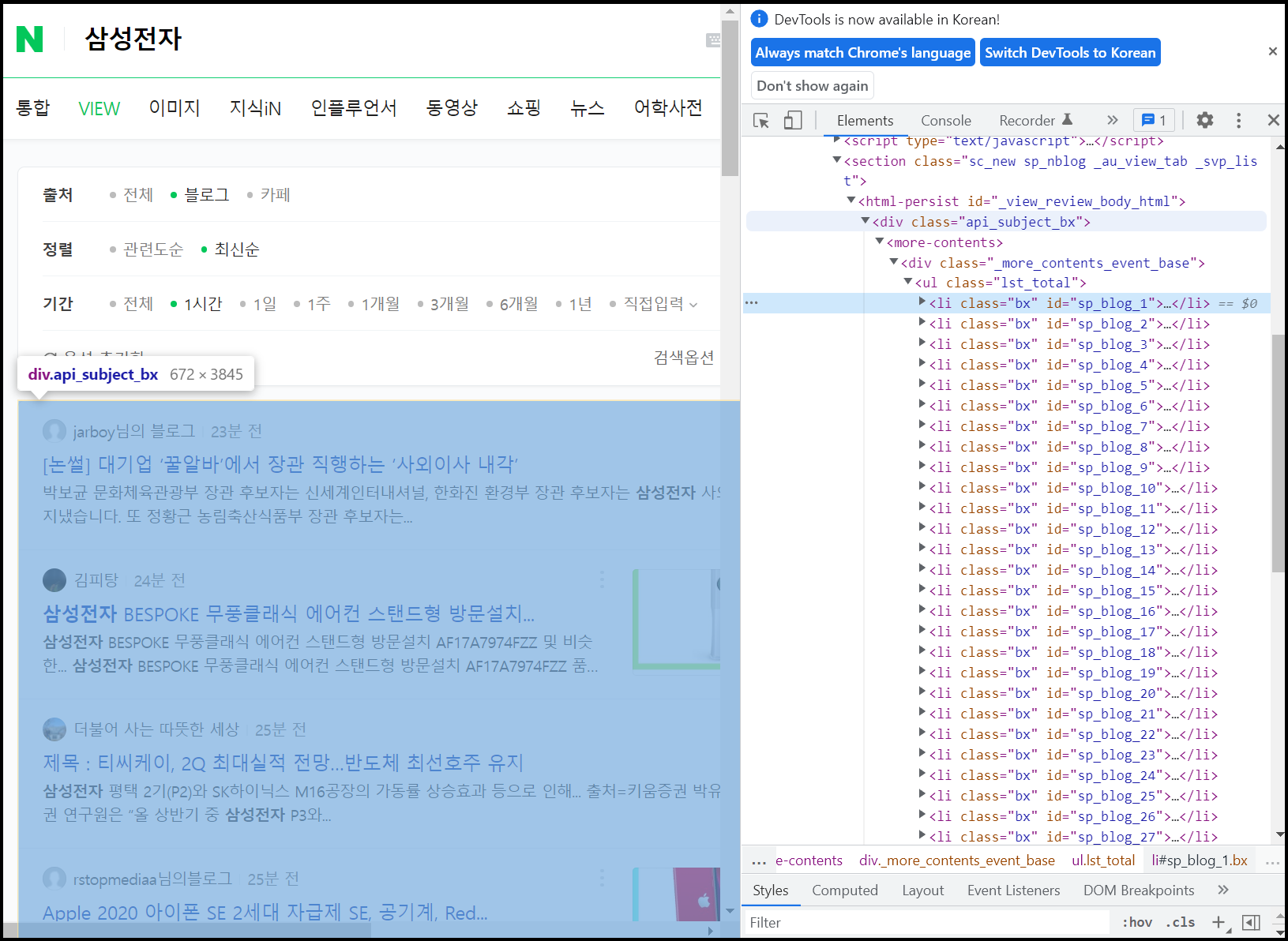1288x941 pixels.
Task: Select the 카페 source filter
Action: (268, 194)
